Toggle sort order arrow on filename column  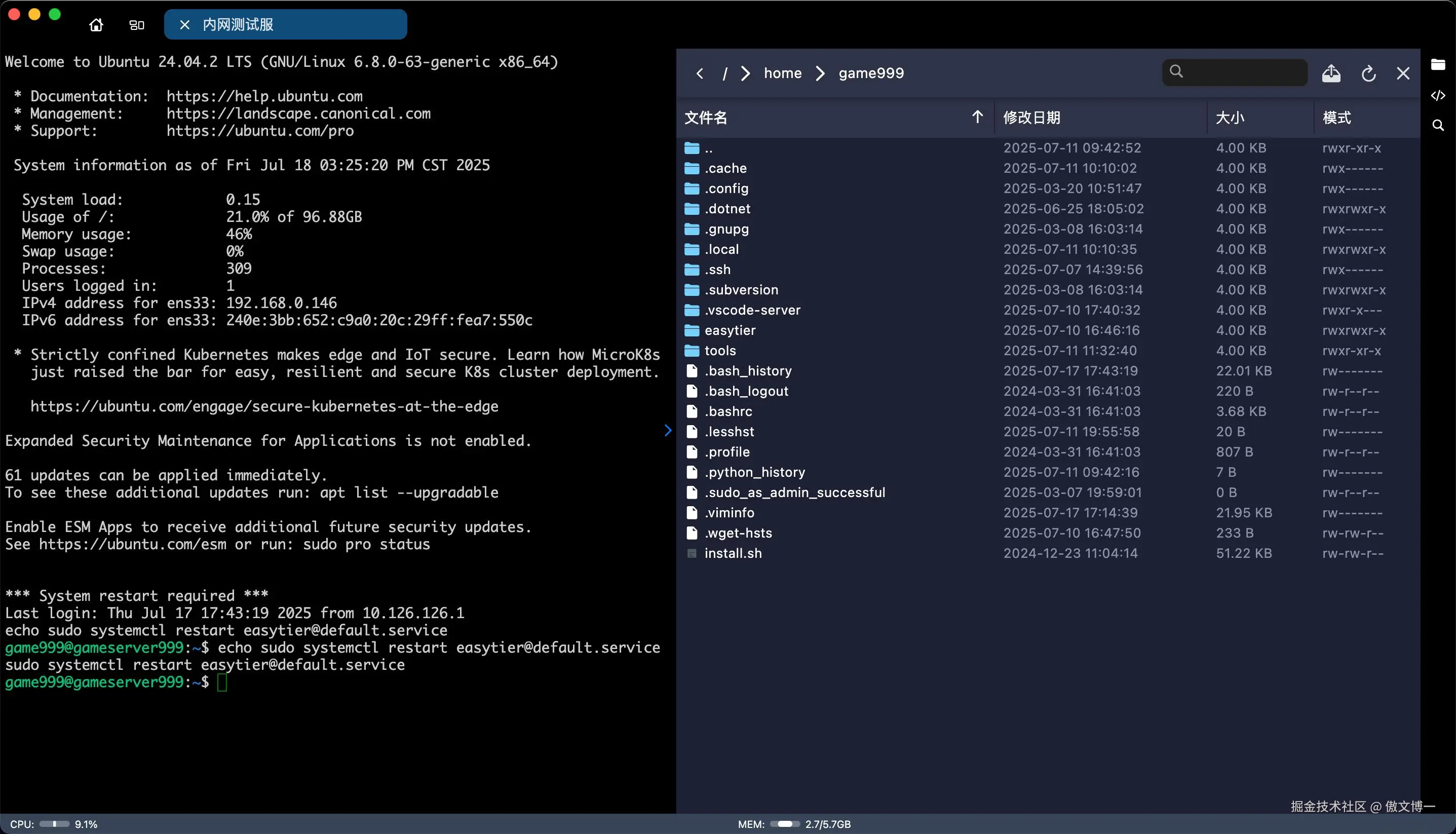coord(977,118)
